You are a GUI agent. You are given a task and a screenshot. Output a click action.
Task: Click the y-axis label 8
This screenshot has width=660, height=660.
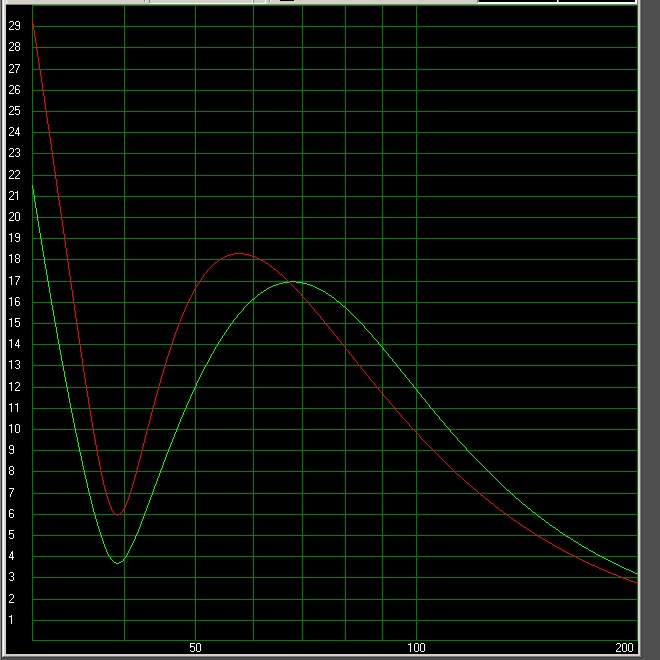click(11, 471)
